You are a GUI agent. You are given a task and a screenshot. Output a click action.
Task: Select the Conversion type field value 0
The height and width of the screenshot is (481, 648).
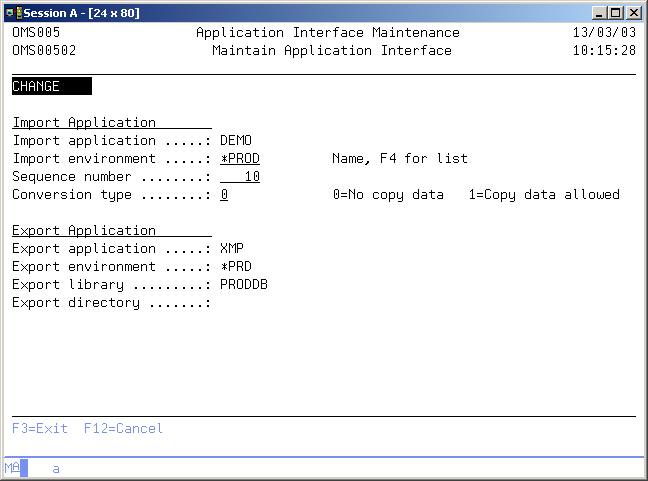click(225, 195)
